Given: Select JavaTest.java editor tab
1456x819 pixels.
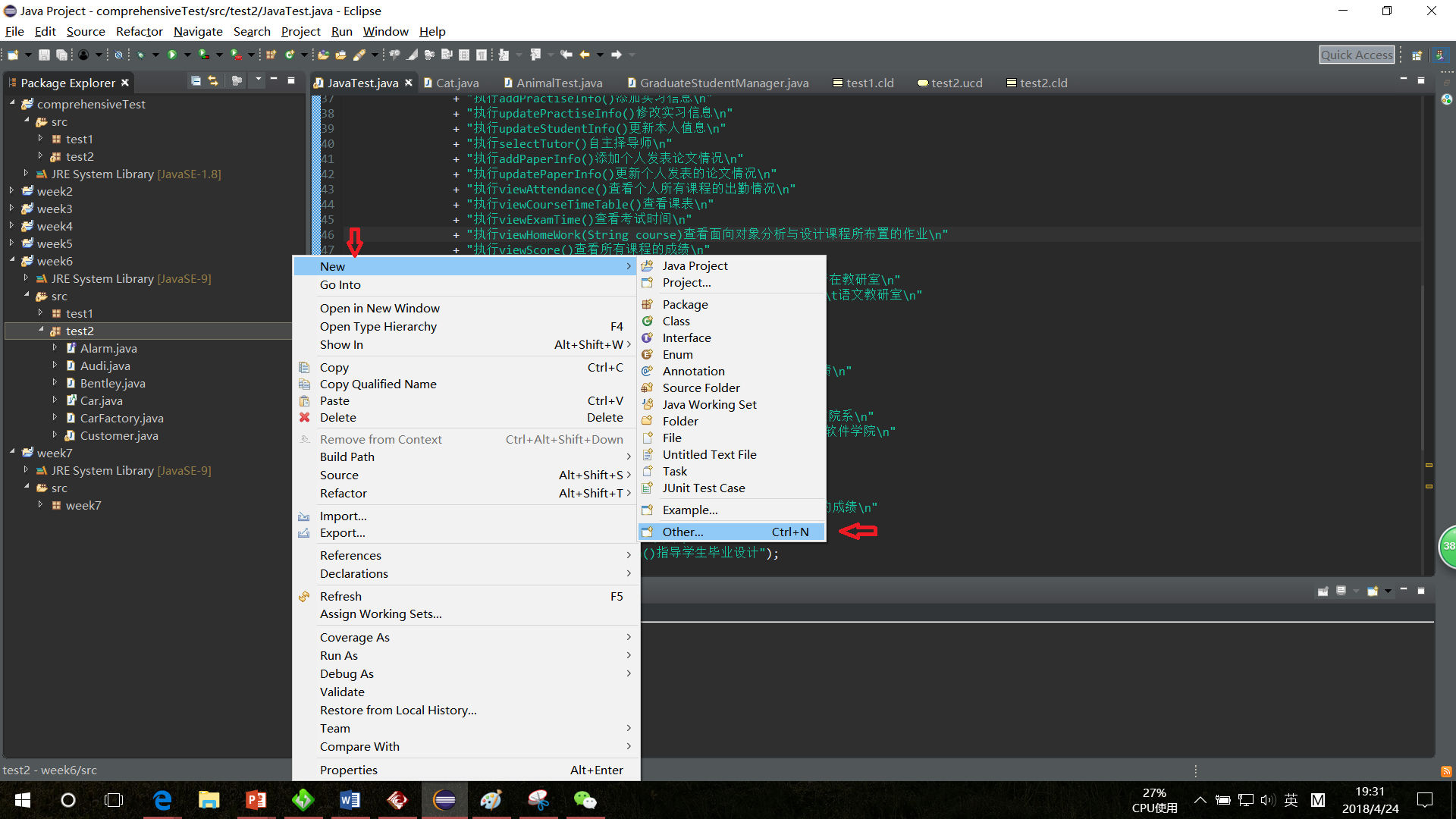Looking at the screenshot, I should [362, 82].
